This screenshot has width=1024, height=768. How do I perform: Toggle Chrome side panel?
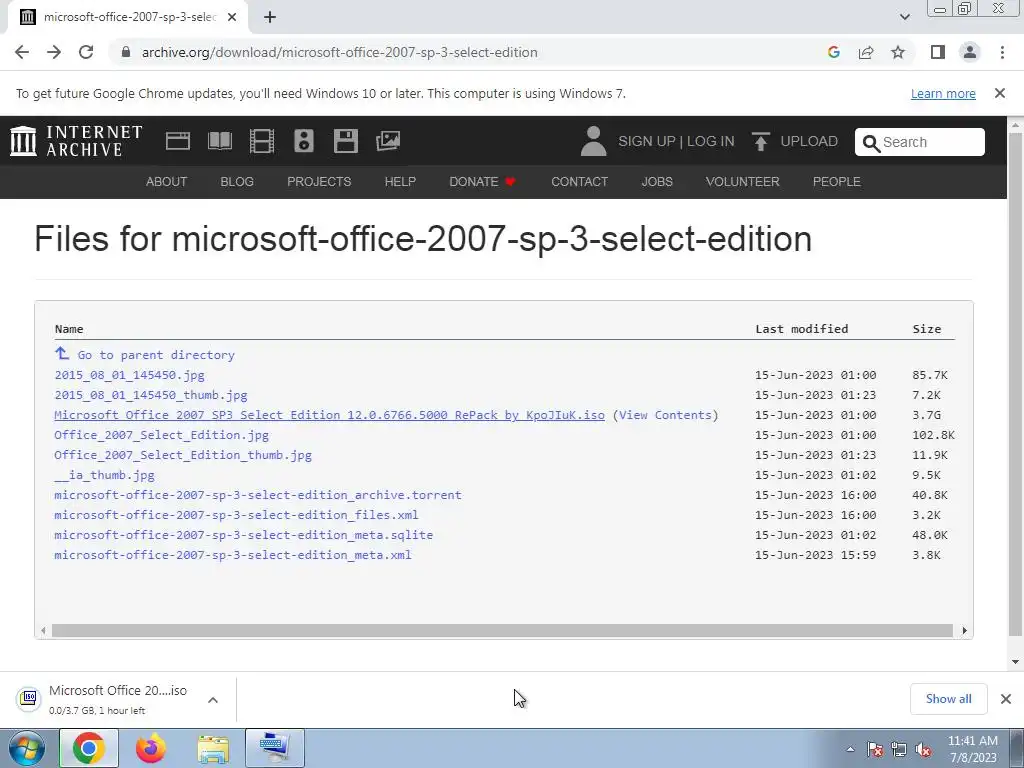(x=938, y=52)
